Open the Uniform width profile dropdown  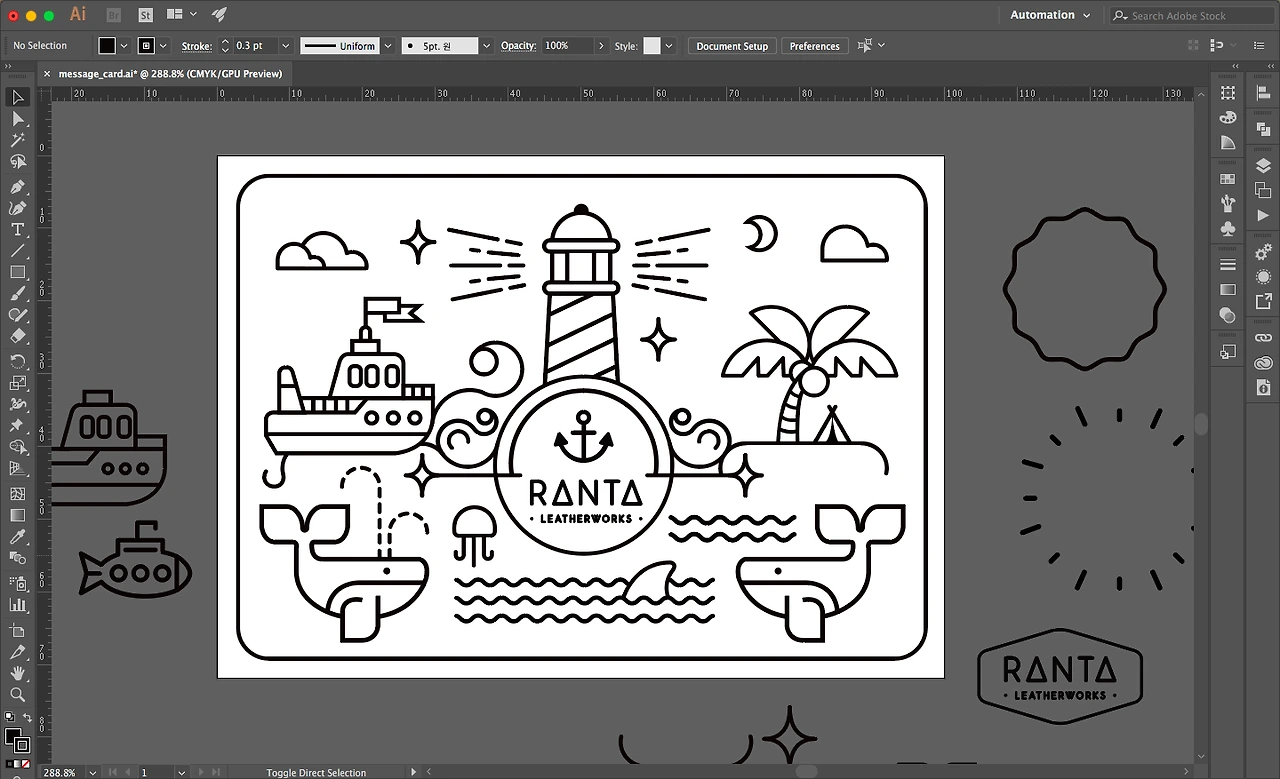coord(387,46)
